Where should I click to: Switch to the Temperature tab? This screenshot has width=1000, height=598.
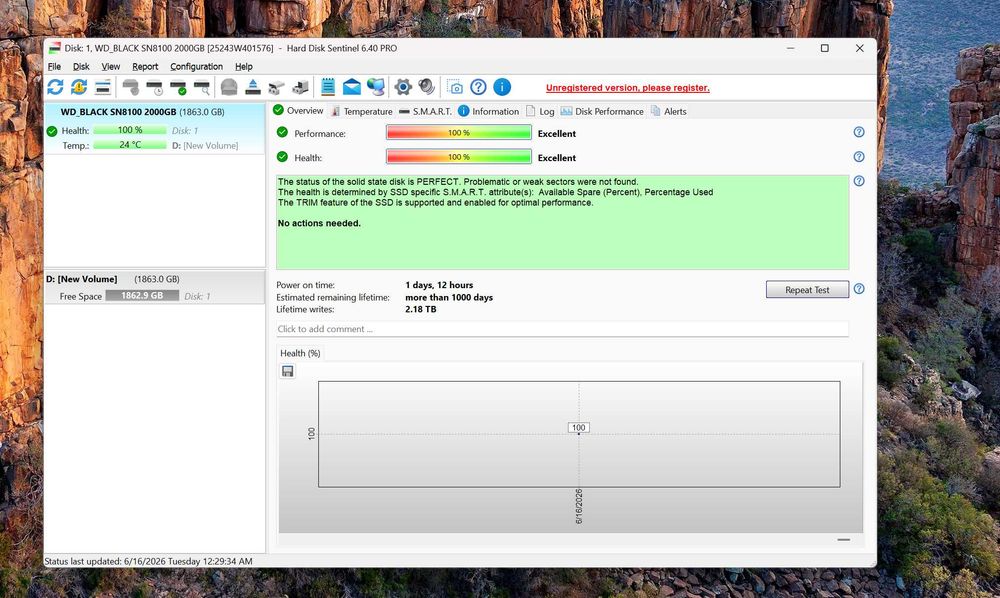(362, 111)
